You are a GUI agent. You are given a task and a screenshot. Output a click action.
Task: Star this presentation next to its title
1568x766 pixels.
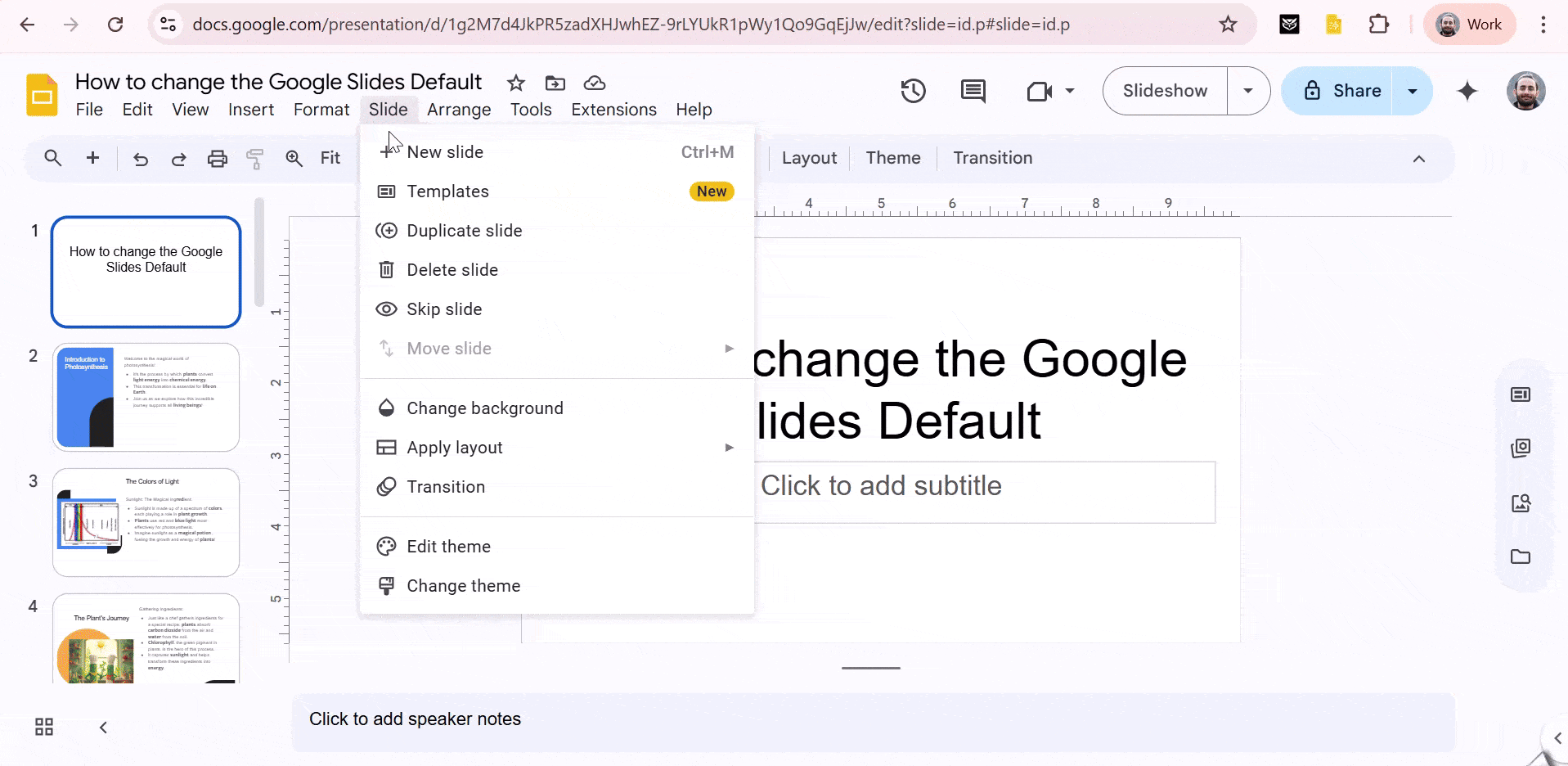click(x=515, y=82)
